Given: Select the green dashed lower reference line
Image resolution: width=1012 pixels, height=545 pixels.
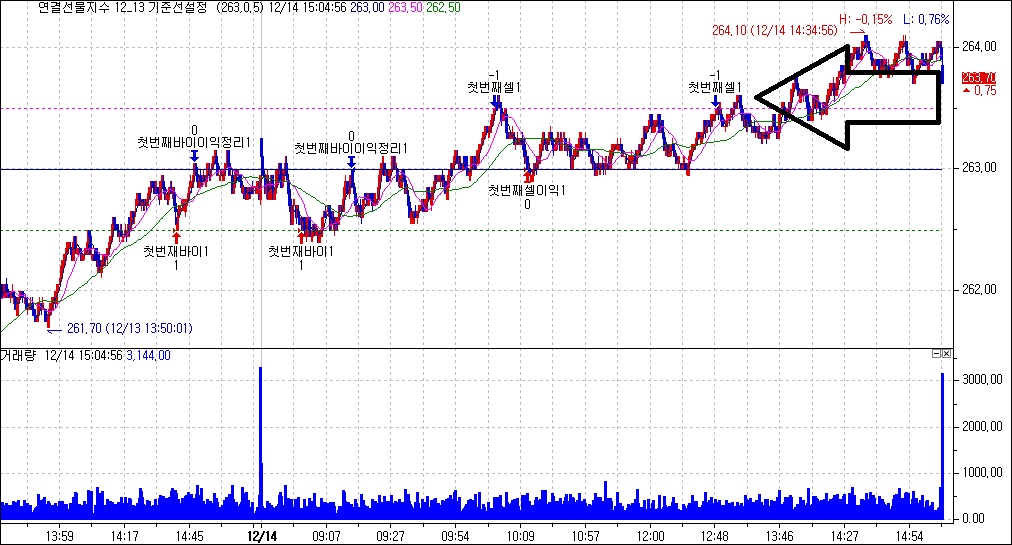Looking at the screenshot, I should [x=600, y=231].
